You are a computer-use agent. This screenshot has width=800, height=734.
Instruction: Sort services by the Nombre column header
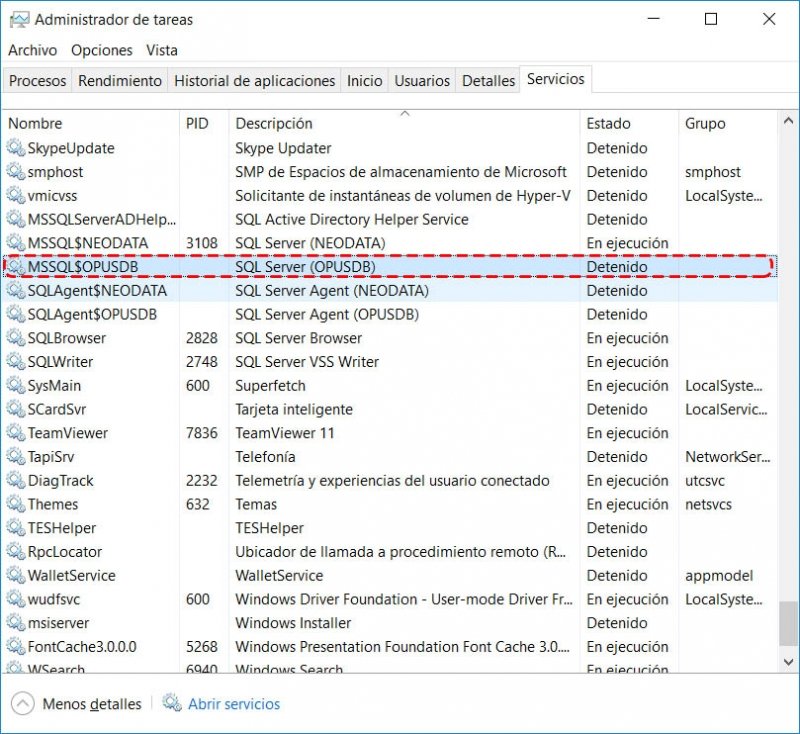(x=35, y=124)
